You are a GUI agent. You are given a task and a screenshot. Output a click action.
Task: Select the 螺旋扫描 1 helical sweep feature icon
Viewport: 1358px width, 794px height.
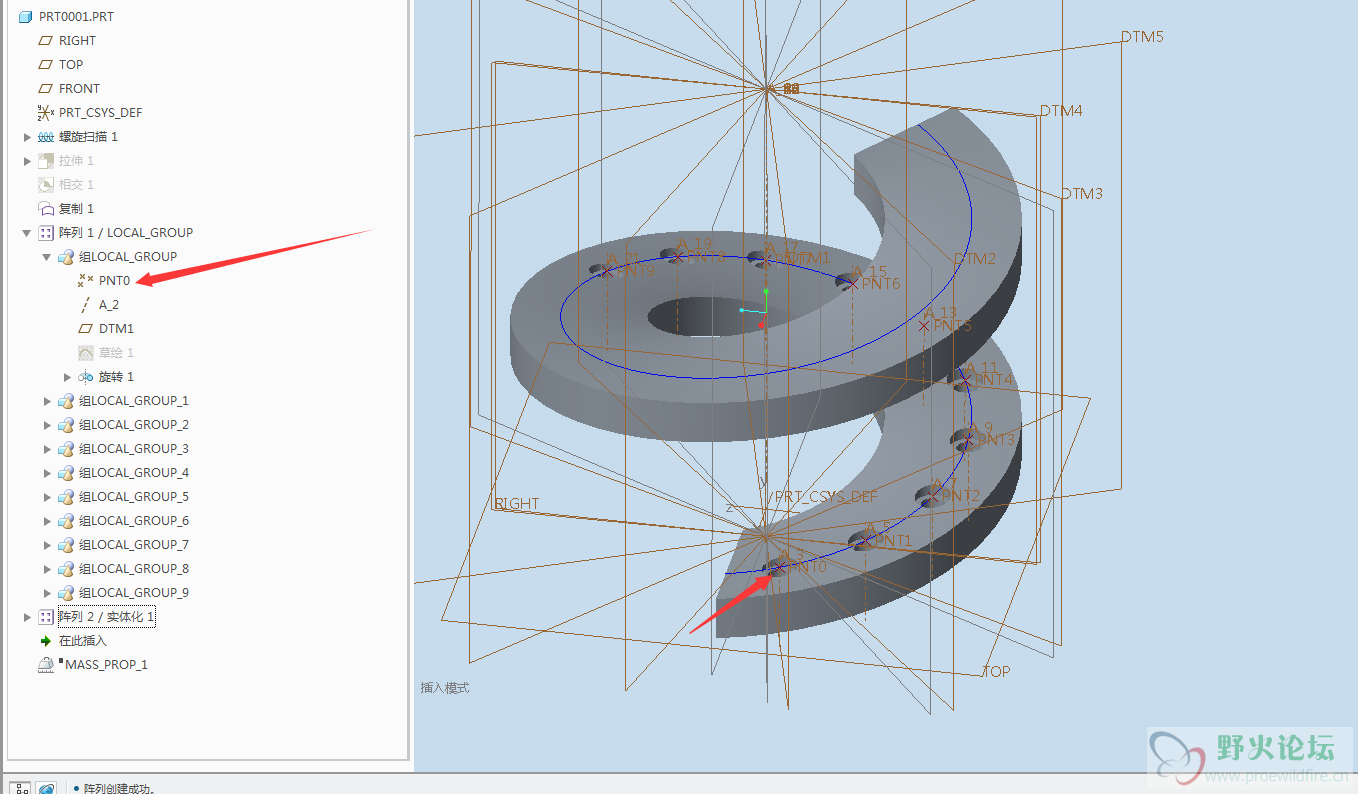[45, 137]
